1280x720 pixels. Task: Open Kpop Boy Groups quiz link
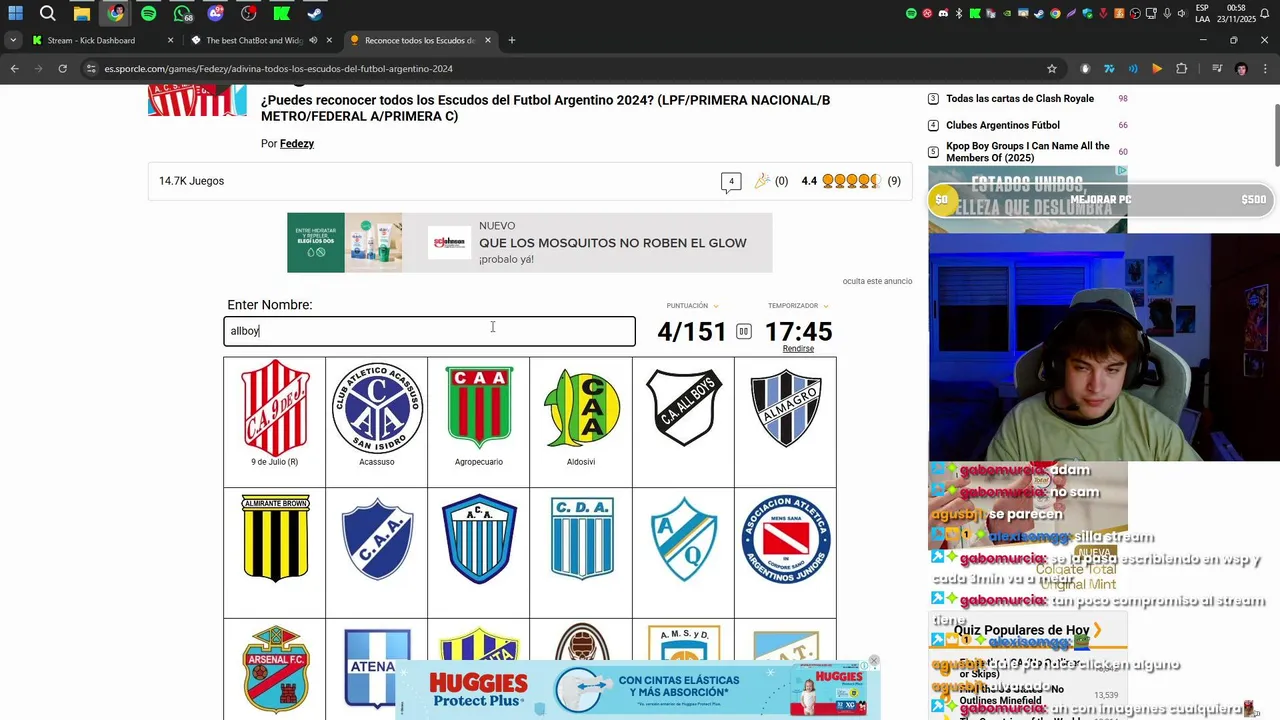click(x=1028, y=152)
